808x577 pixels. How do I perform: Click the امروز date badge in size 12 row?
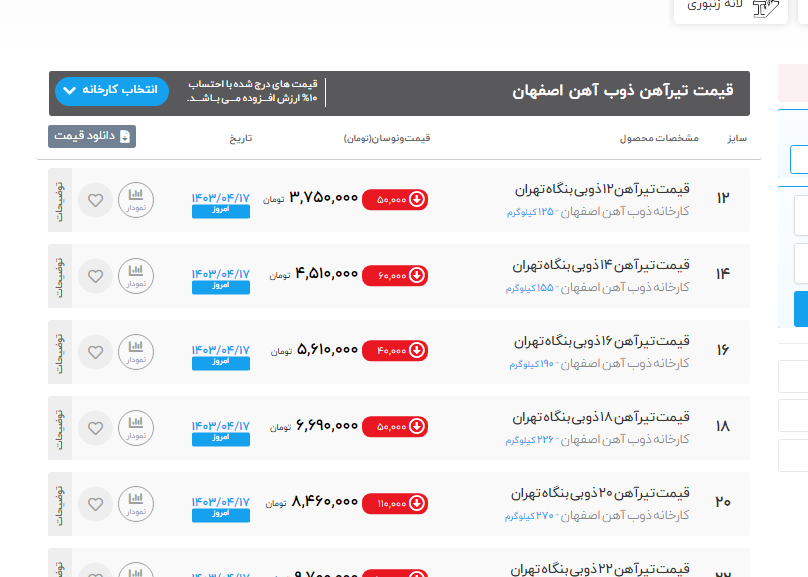220,211
